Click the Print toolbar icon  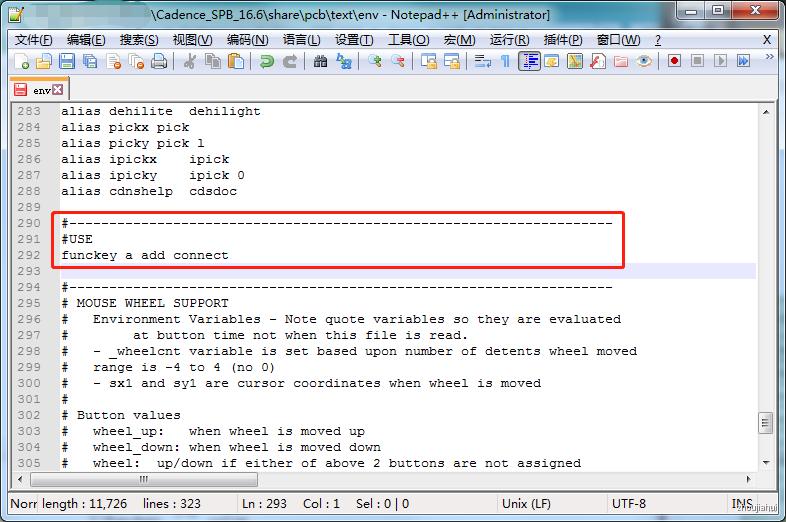pyautogui.click(x=159, y=61)
